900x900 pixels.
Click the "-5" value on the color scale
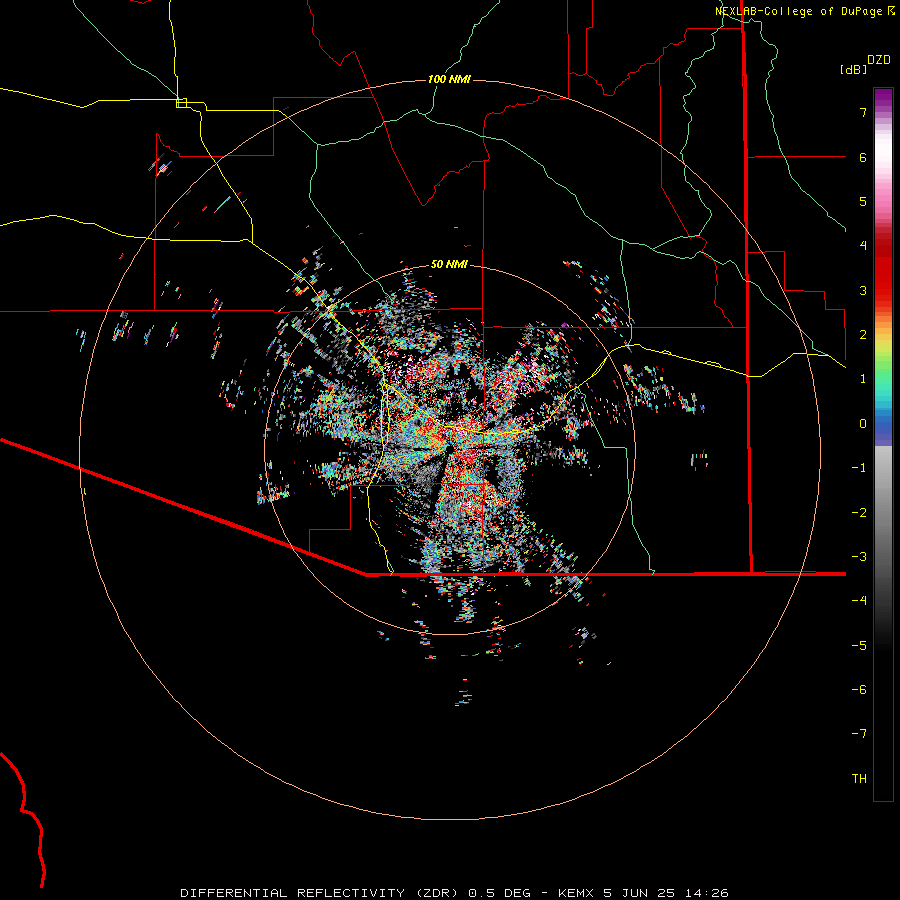859,646
